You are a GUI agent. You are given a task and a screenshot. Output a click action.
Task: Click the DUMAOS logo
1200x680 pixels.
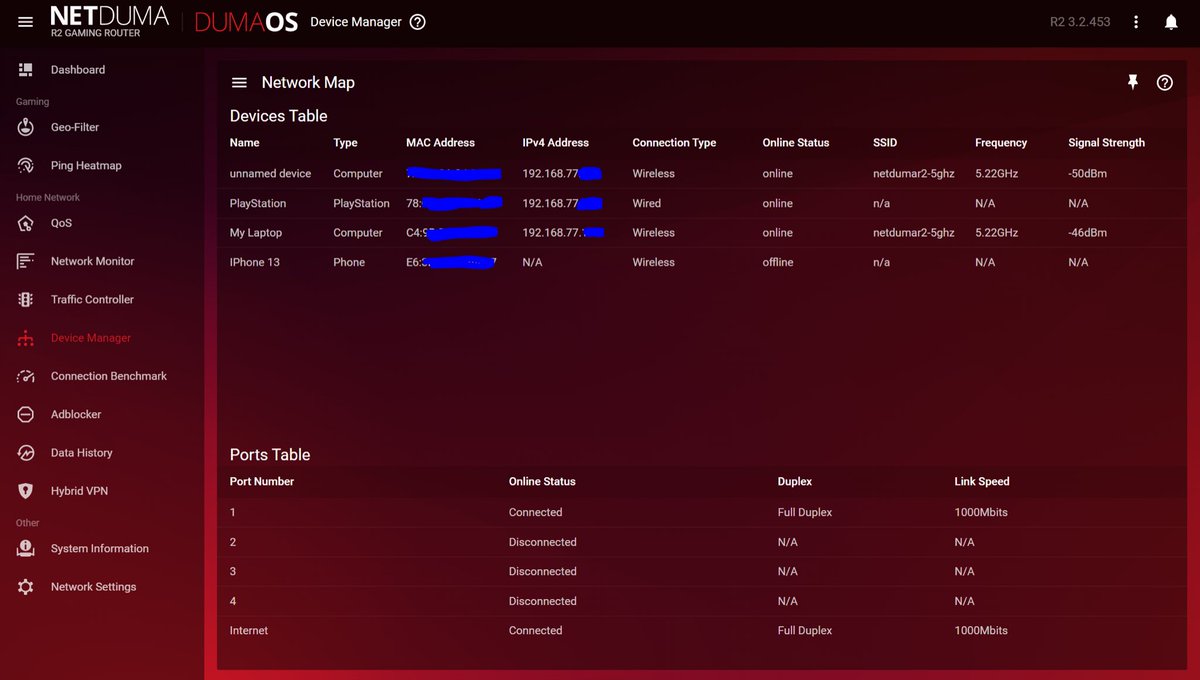[x=246, y=22]
